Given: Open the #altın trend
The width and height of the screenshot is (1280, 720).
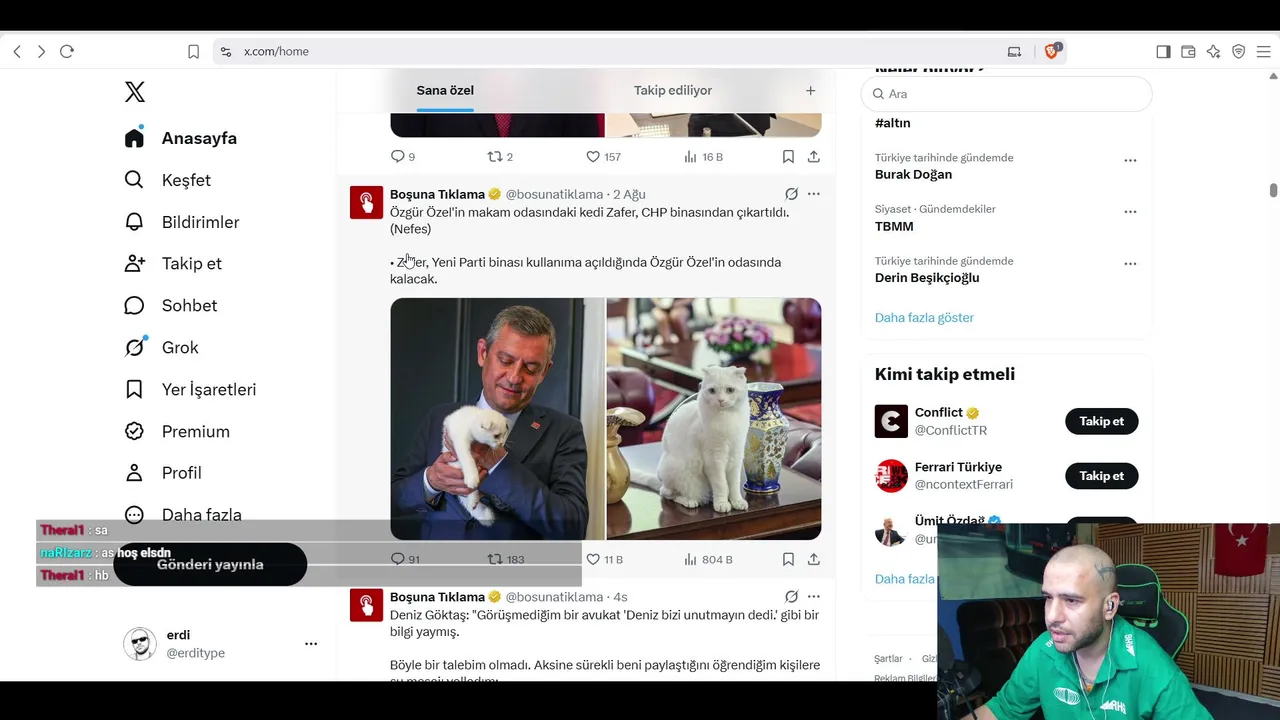Looking at the screenshot, I should point(893,123).
